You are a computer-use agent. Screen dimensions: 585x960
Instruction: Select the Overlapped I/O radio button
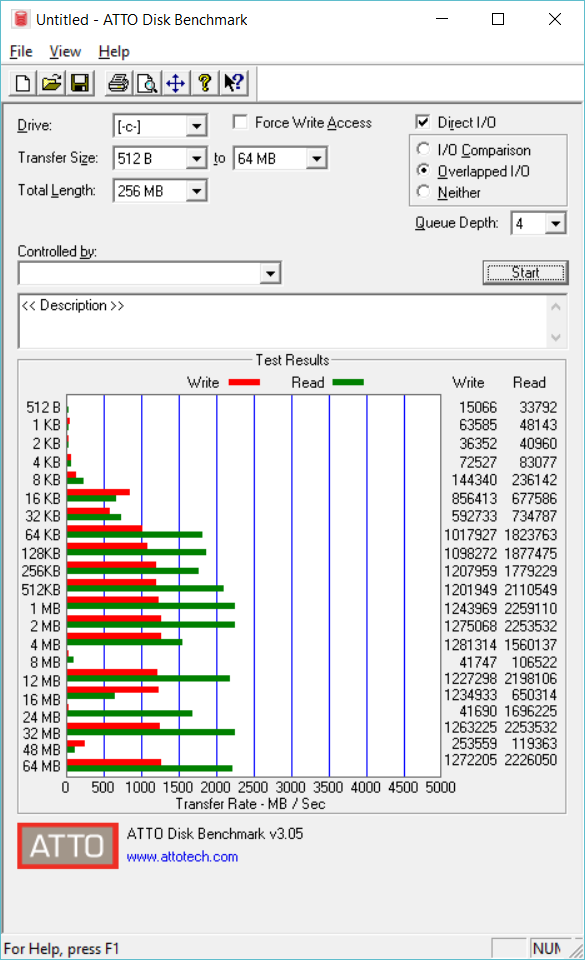[x=423, y=170]
